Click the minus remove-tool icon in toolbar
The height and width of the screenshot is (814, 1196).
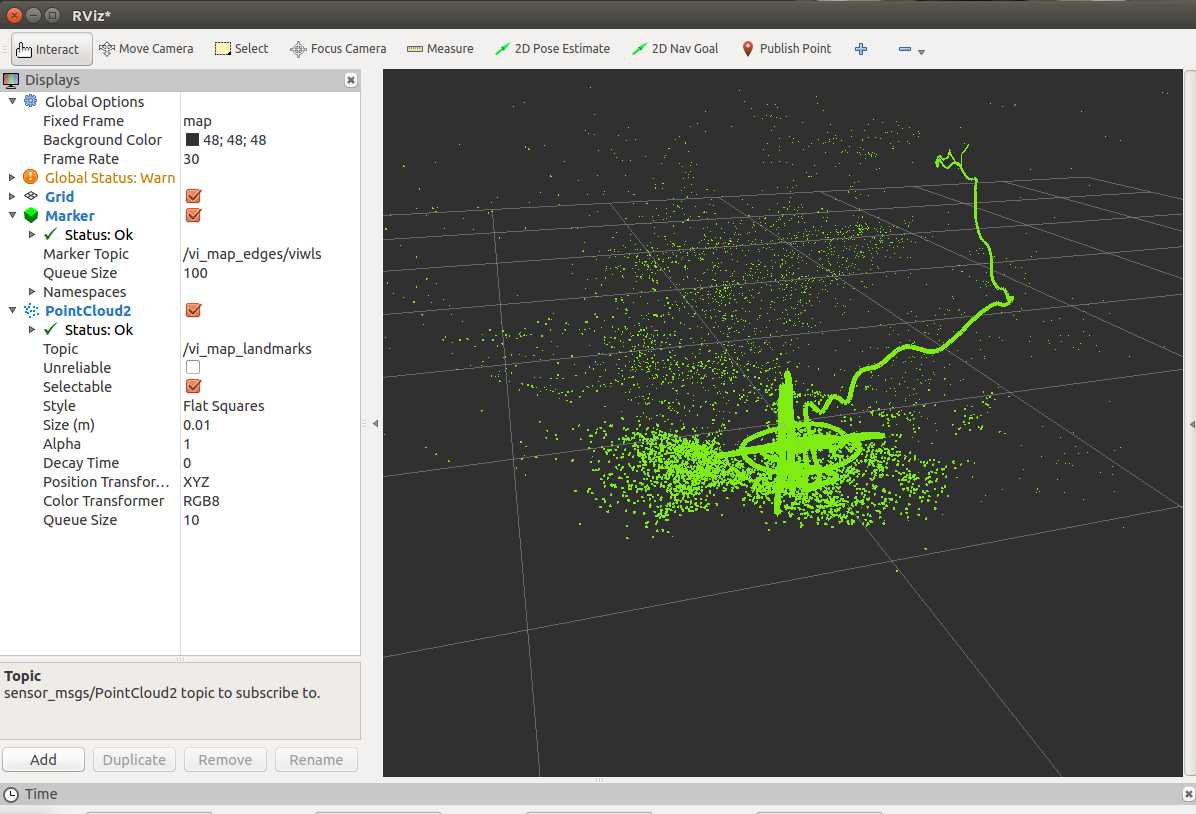[x=905, y=49]
